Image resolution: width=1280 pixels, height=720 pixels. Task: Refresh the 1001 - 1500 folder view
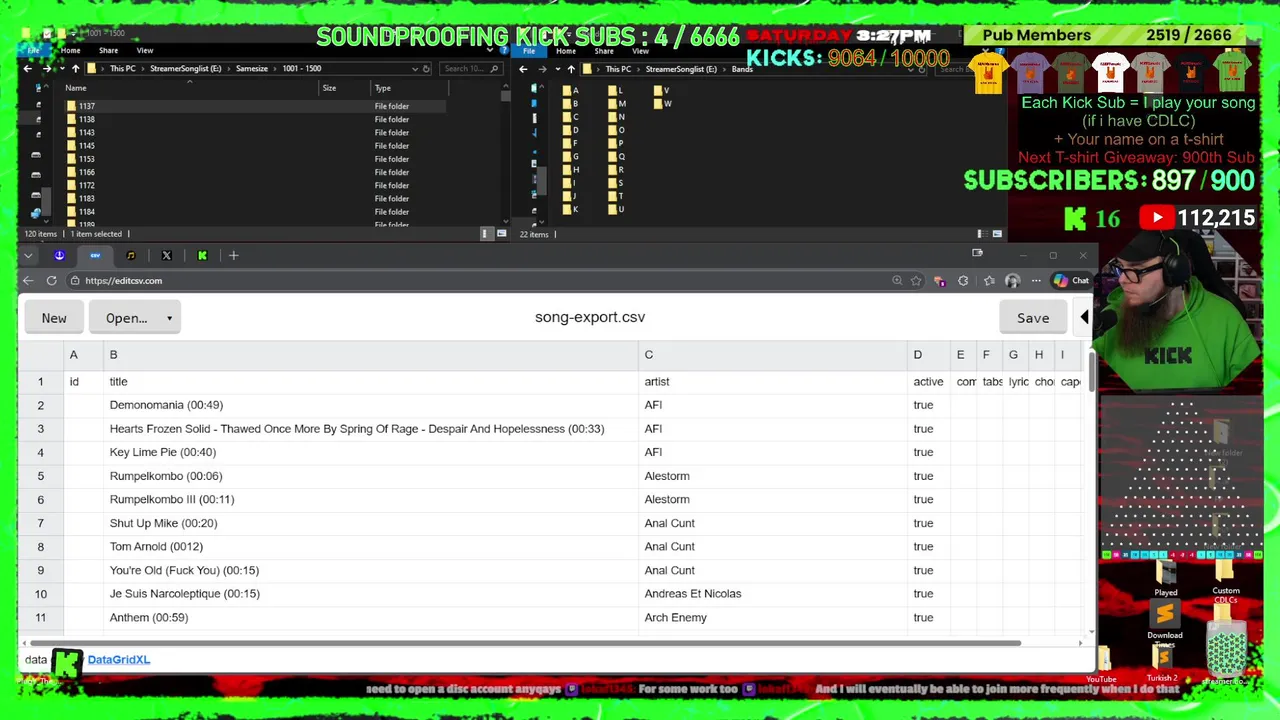tap(426, 69)
